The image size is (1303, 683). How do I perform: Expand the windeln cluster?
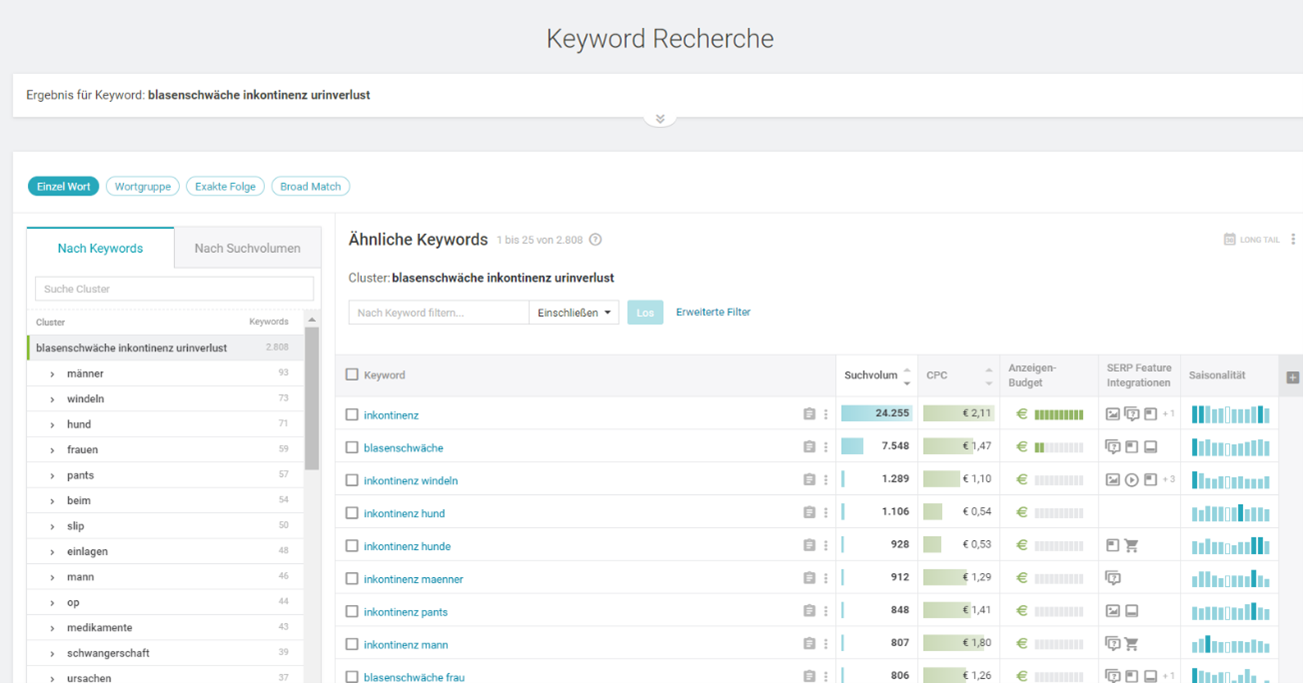click(52, 399)
